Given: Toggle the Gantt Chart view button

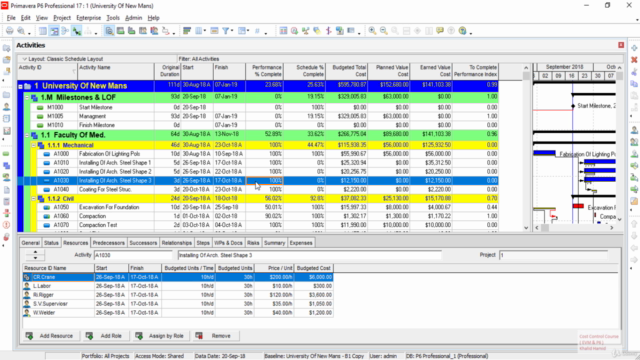Looking at the screenshot, I should pos(54,31).
